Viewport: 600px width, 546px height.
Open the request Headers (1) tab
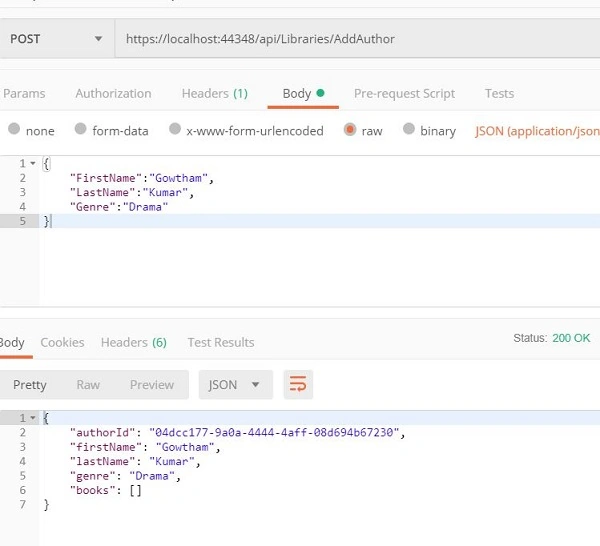coord(215,93)
